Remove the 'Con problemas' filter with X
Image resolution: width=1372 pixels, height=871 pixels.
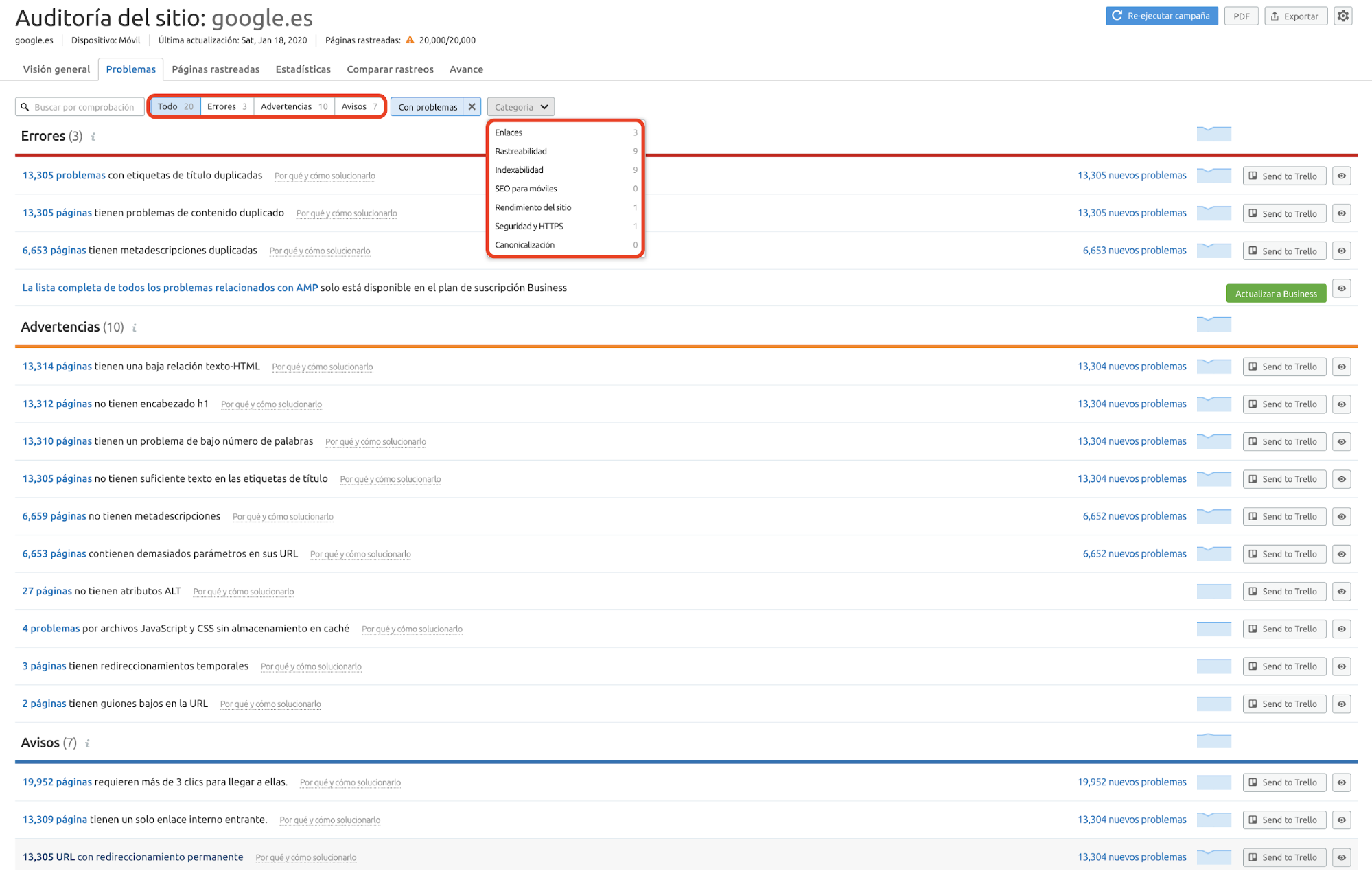[x=472, y=106]
